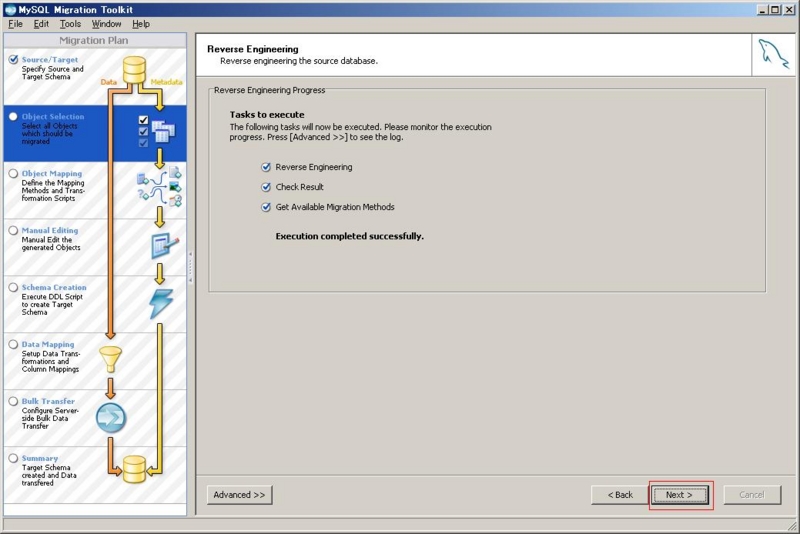800x534 pixels.
Task: Click the yellow 'Metadata' flow label
Action: (166, 82)
